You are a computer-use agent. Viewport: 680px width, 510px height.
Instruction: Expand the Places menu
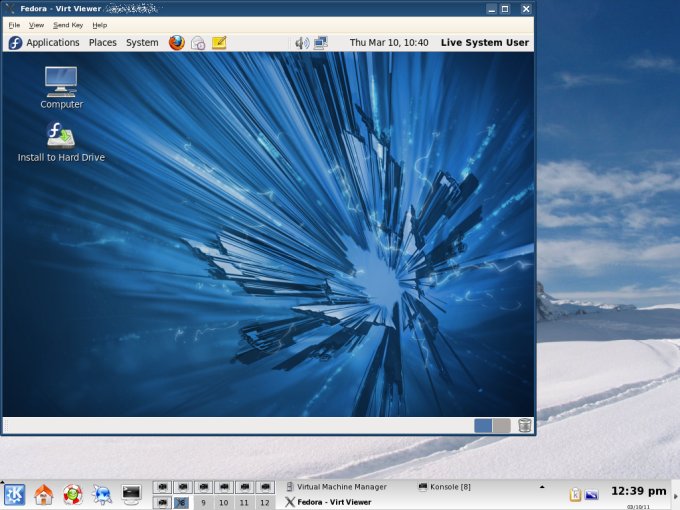tap(102, 43)
